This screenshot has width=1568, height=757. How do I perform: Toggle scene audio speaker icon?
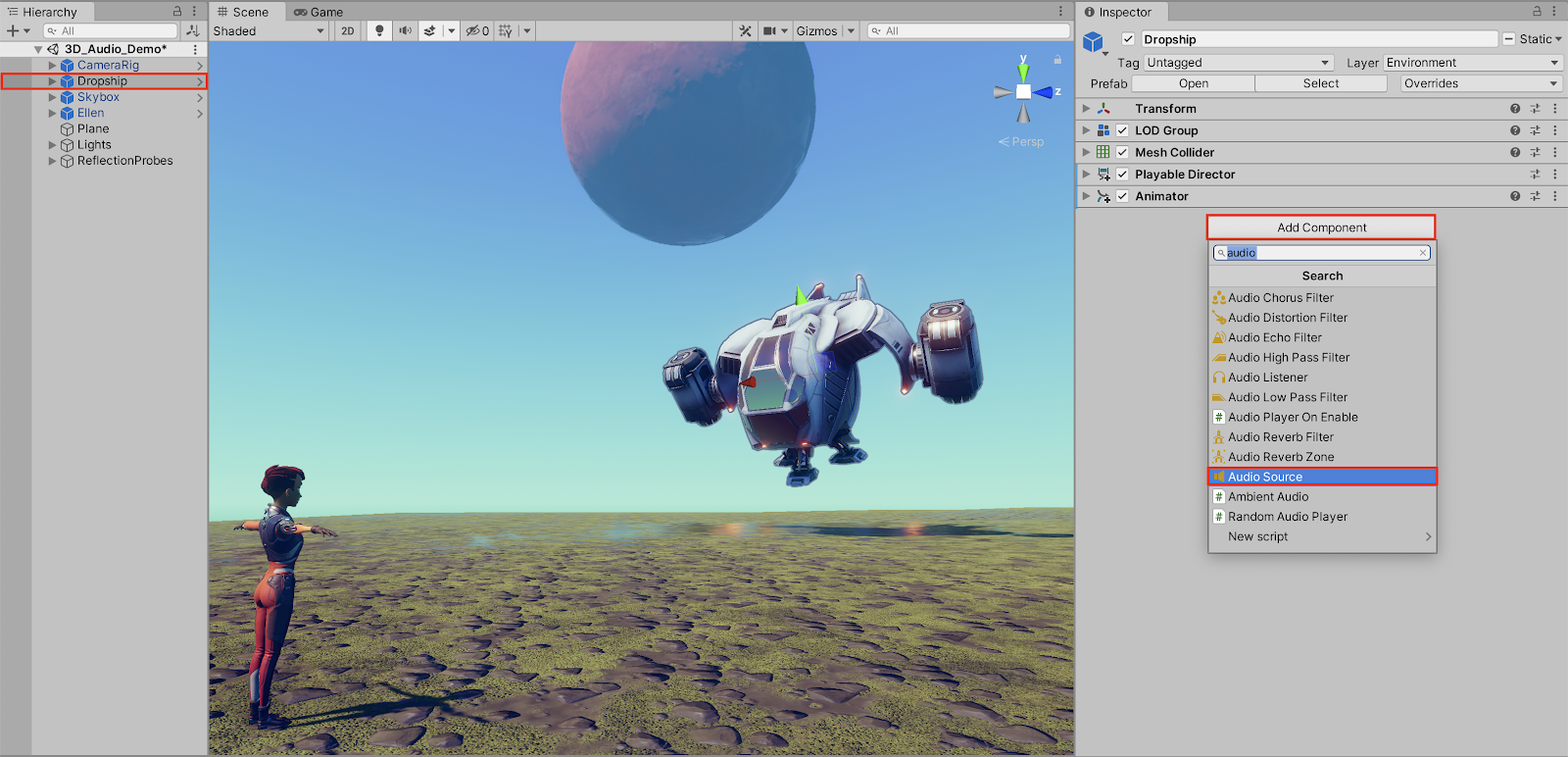click(x=405, y=31)
